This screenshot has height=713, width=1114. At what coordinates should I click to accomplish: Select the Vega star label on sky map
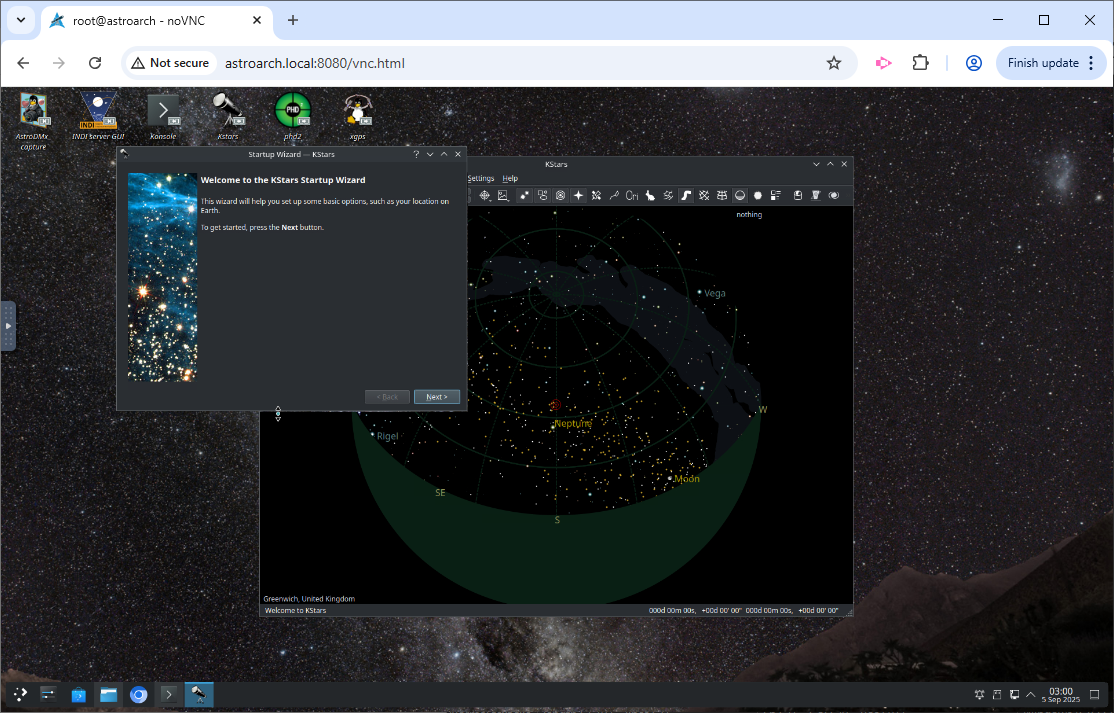coord(715,293)
